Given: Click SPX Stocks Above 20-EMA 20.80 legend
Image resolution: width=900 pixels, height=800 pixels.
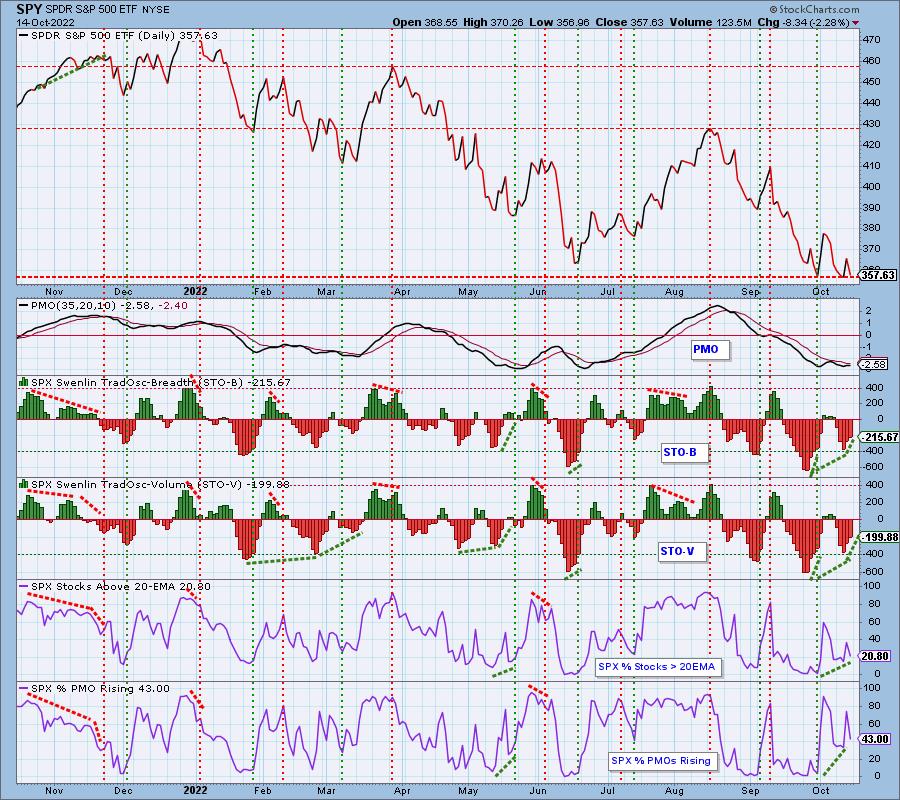Looking at the screenshot, I should pyautogui.click(x=115, y=587).
